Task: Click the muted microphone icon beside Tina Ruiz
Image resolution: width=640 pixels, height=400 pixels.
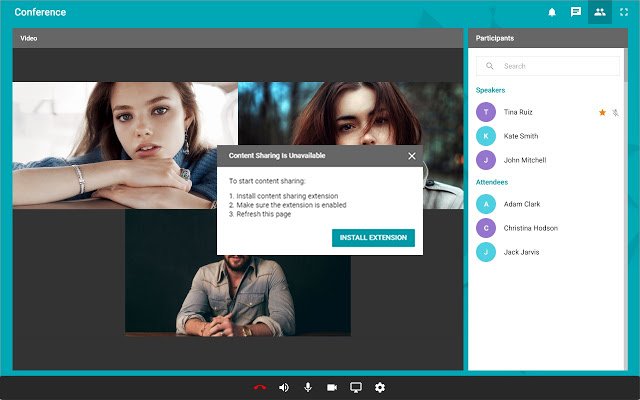Action: pos(615,112)
